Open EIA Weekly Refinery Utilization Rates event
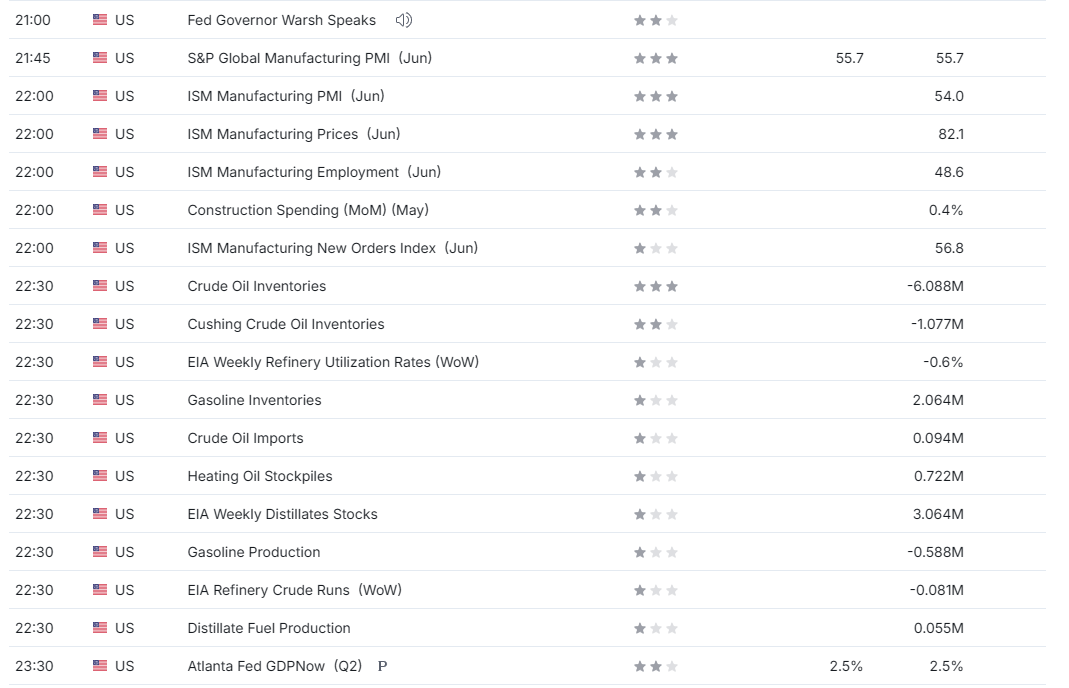This screenshot has height=688, width=1069. click(x=333, y=362)
